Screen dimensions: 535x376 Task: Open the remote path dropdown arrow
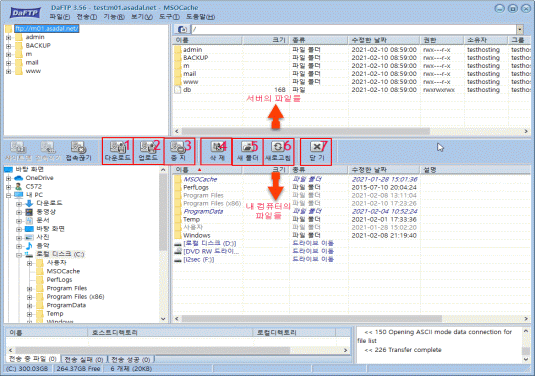pos(520,29)
